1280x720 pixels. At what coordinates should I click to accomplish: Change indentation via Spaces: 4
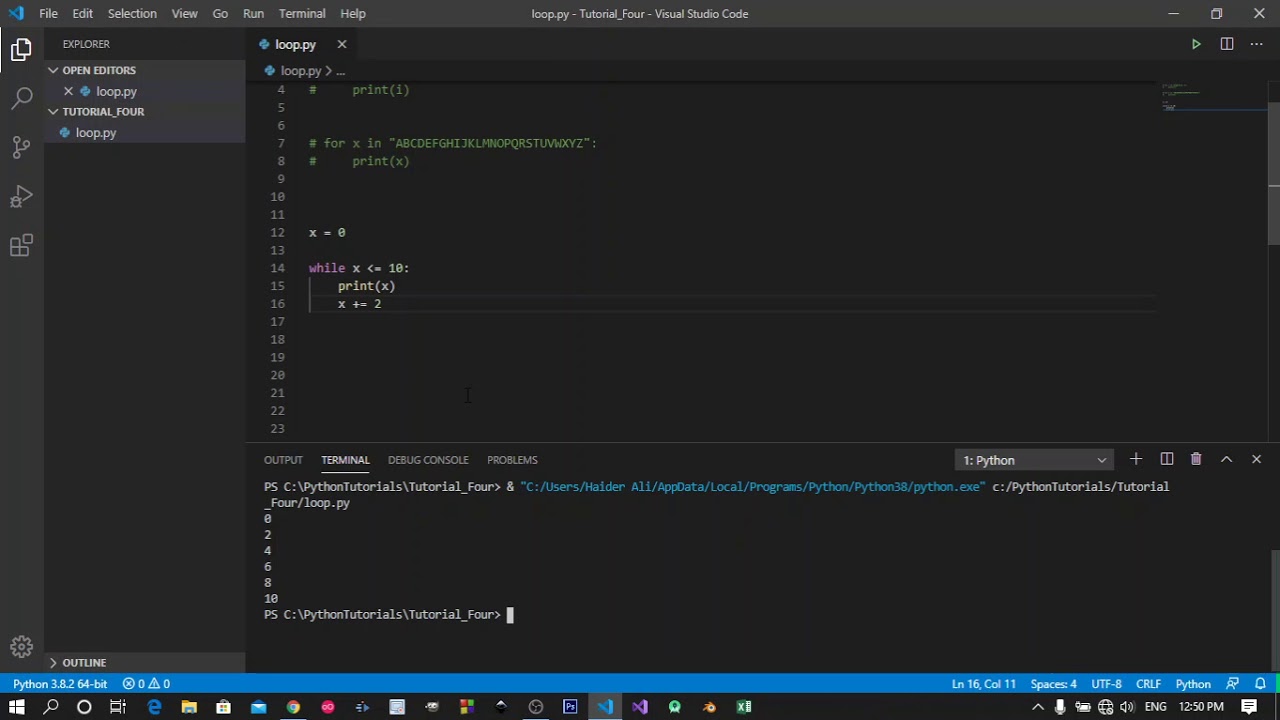[x=1053, y=684]
